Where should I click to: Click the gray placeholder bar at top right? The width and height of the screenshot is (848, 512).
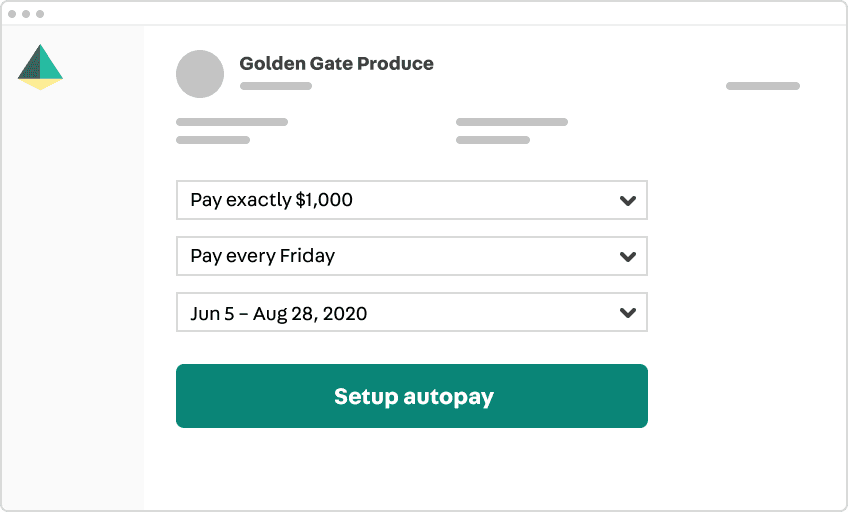[x=763, y=86]
